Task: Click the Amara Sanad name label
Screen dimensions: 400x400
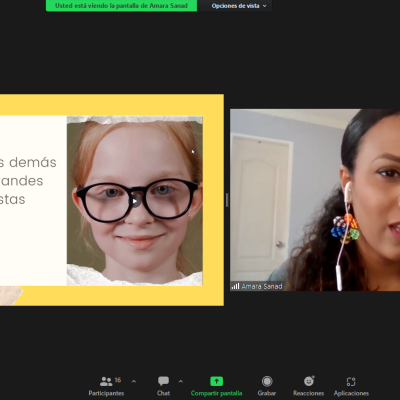Action: point(262,286)
